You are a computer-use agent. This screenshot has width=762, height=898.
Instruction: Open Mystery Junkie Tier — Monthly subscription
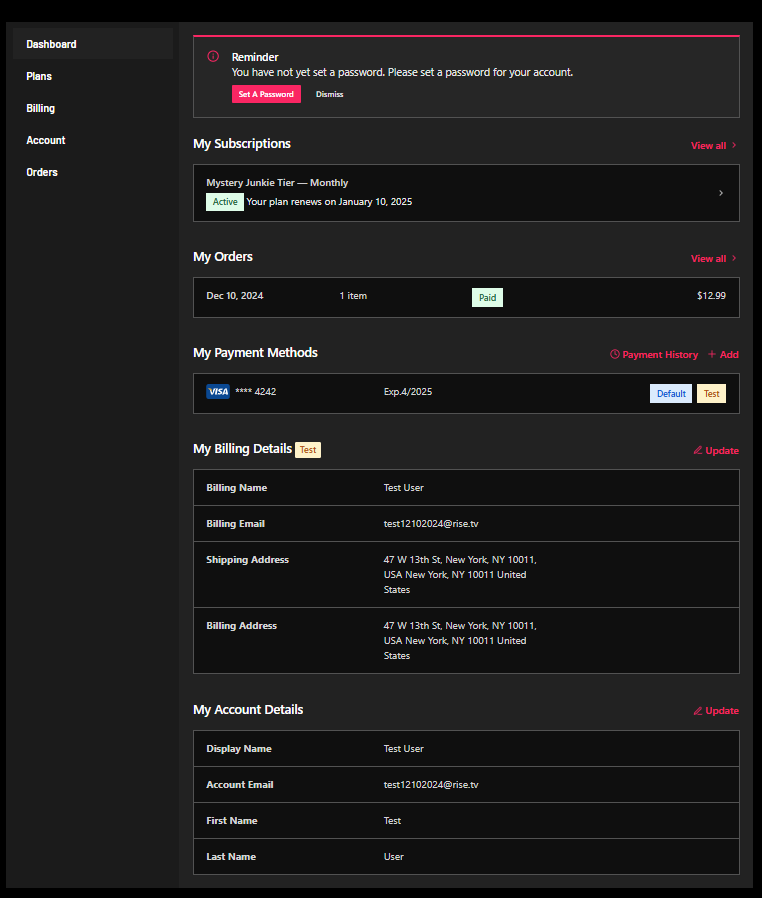(466, 193)
